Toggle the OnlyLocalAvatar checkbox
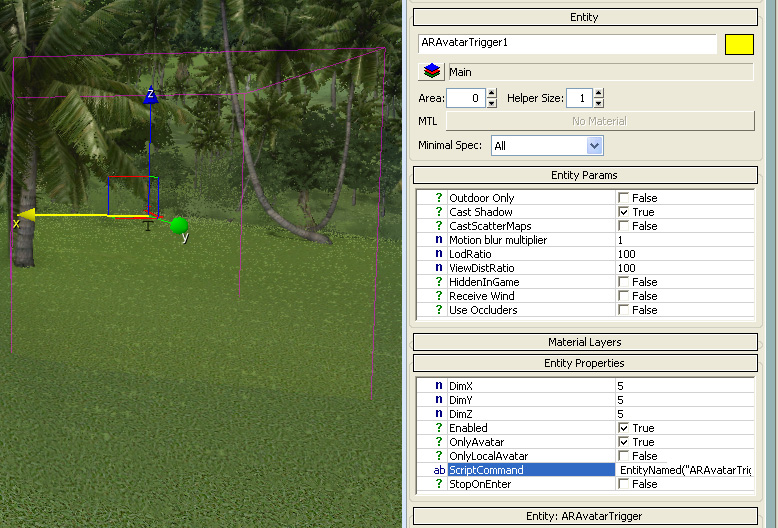The width and height of the screenshot is (778, 528). point(623,456)
